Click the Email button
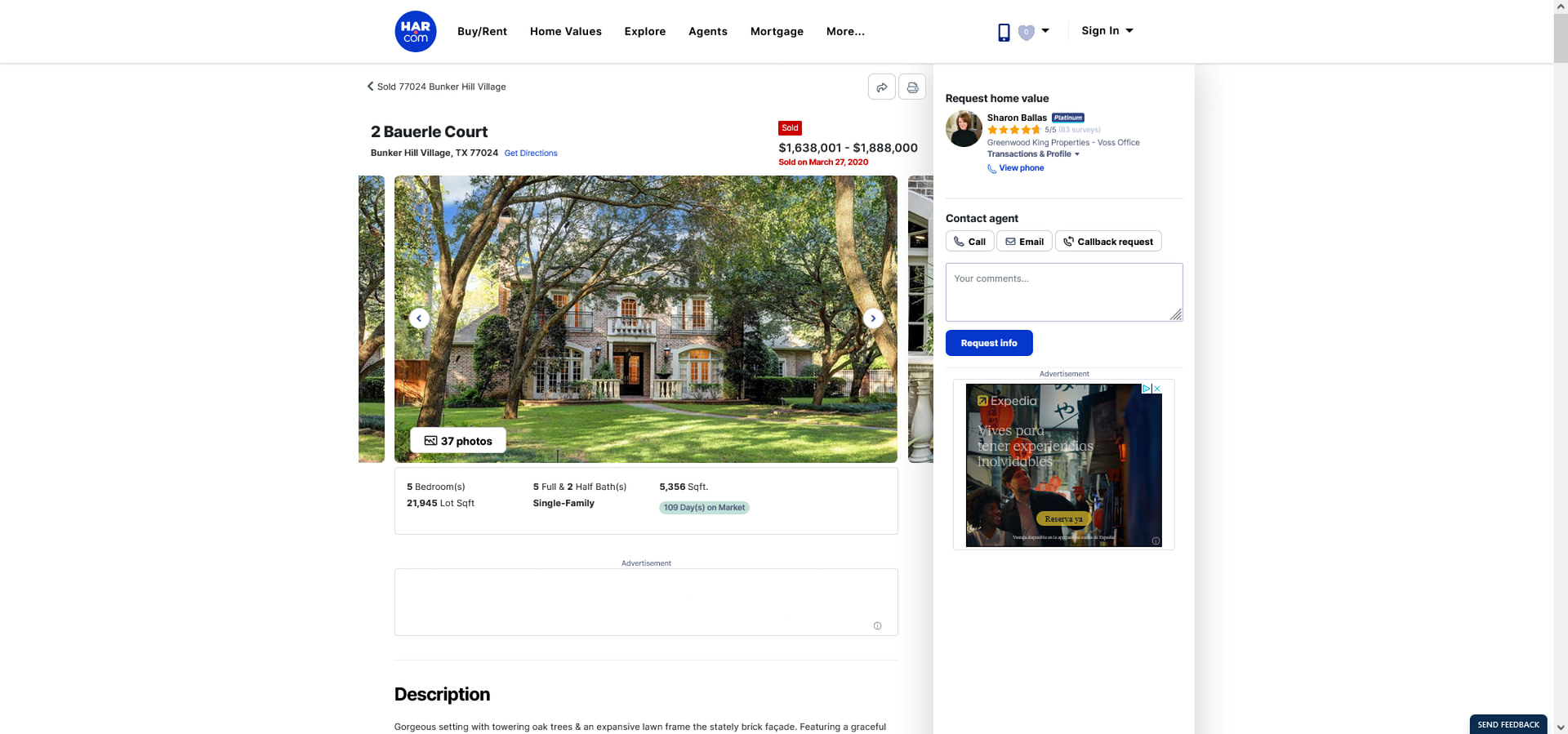The height and width of the screenshot is (734, 1568). [x=1024, y=242]
